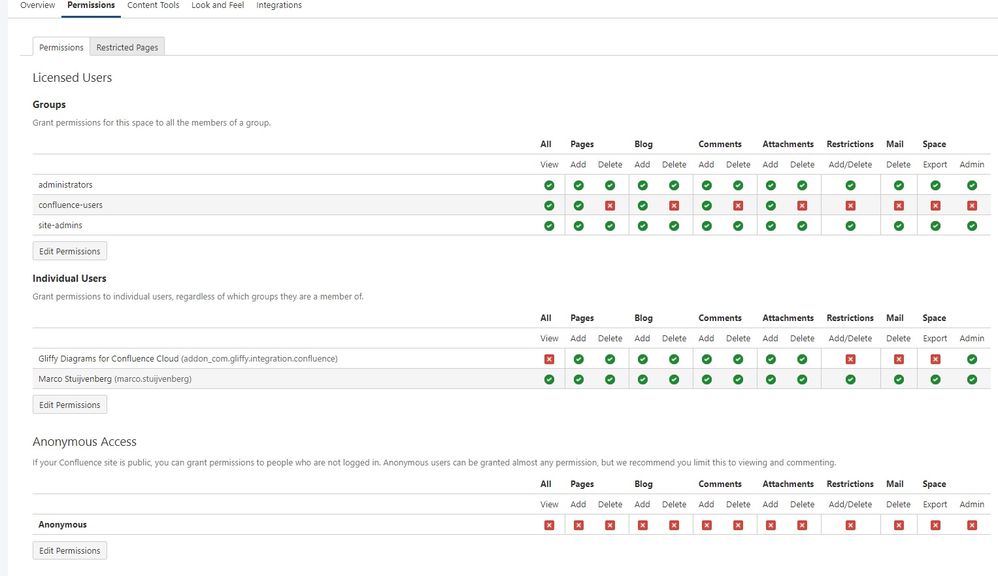The image size is (998, 576).
Task: Click Marco Stuijvenberg Restrictions checkmark
Action: (x=850, y=379)
